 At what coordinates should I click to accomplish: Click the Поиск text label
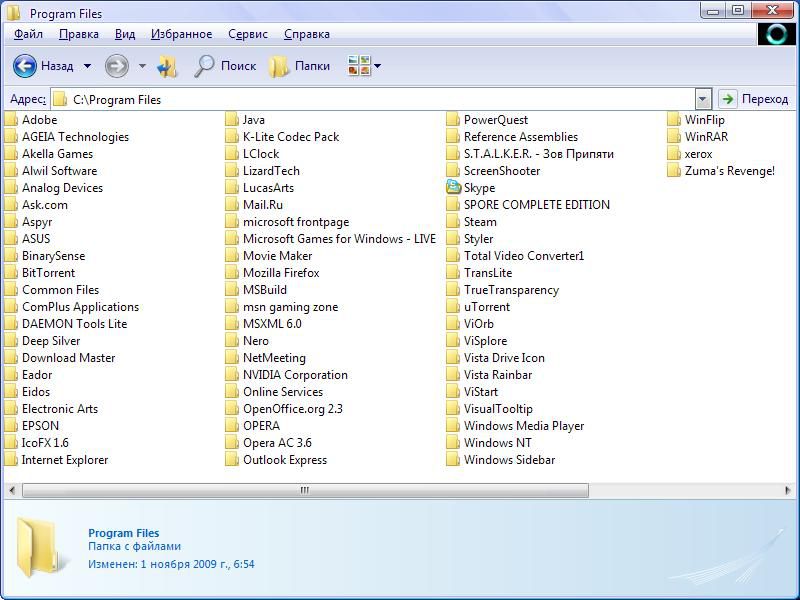click(x=238, y=66)
